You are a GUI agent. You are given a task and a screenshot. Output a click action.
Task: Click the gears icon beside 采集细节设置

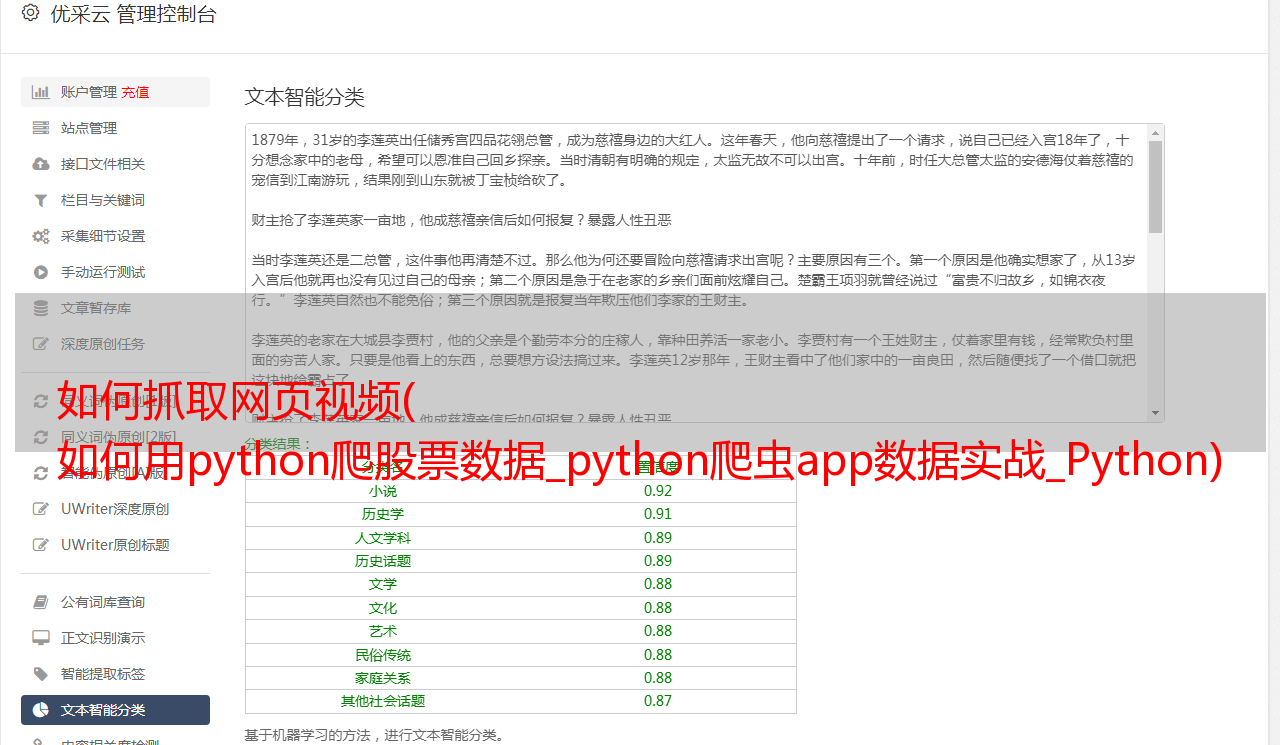(41, 236)
